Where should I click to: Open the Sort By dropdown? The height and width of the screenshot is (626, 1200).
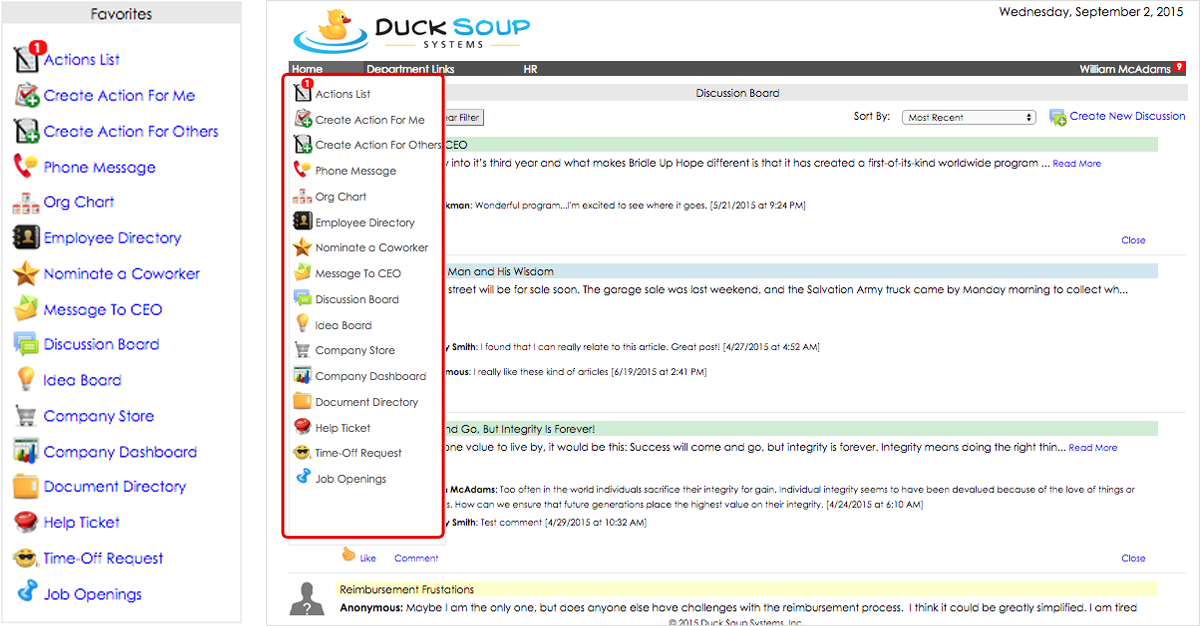(x=968, y=117)
